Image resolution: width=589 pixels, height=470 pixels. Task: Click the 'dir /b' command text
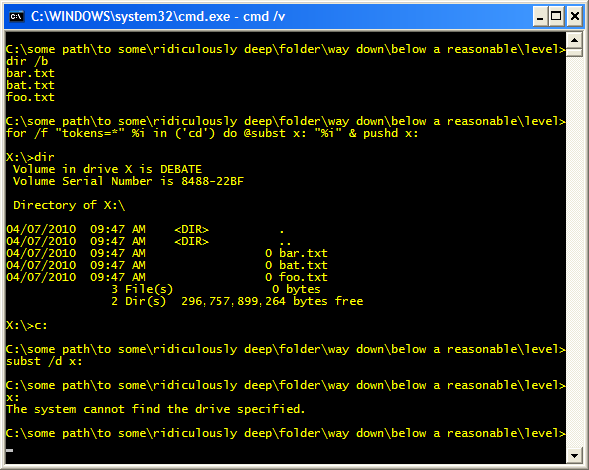(27, 61)
